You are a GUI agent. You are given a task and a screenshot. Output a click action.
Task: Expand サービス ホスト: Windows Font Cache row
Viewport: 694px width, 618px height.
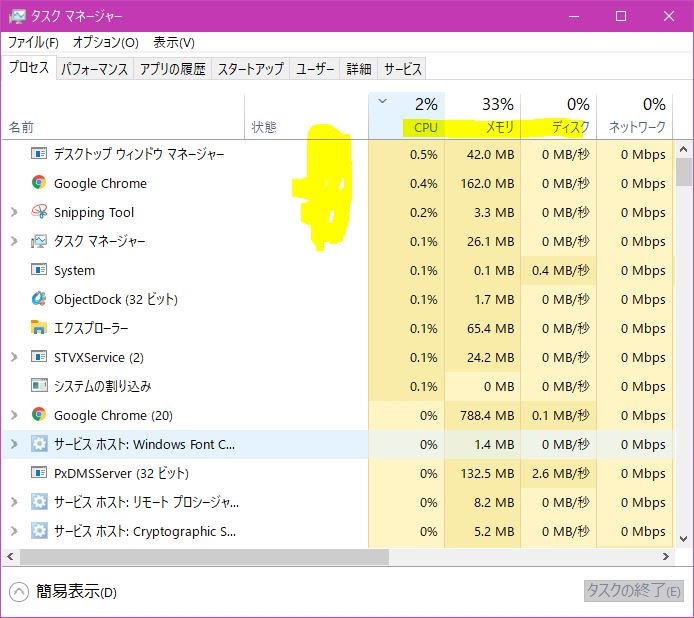tap(14, 444)
